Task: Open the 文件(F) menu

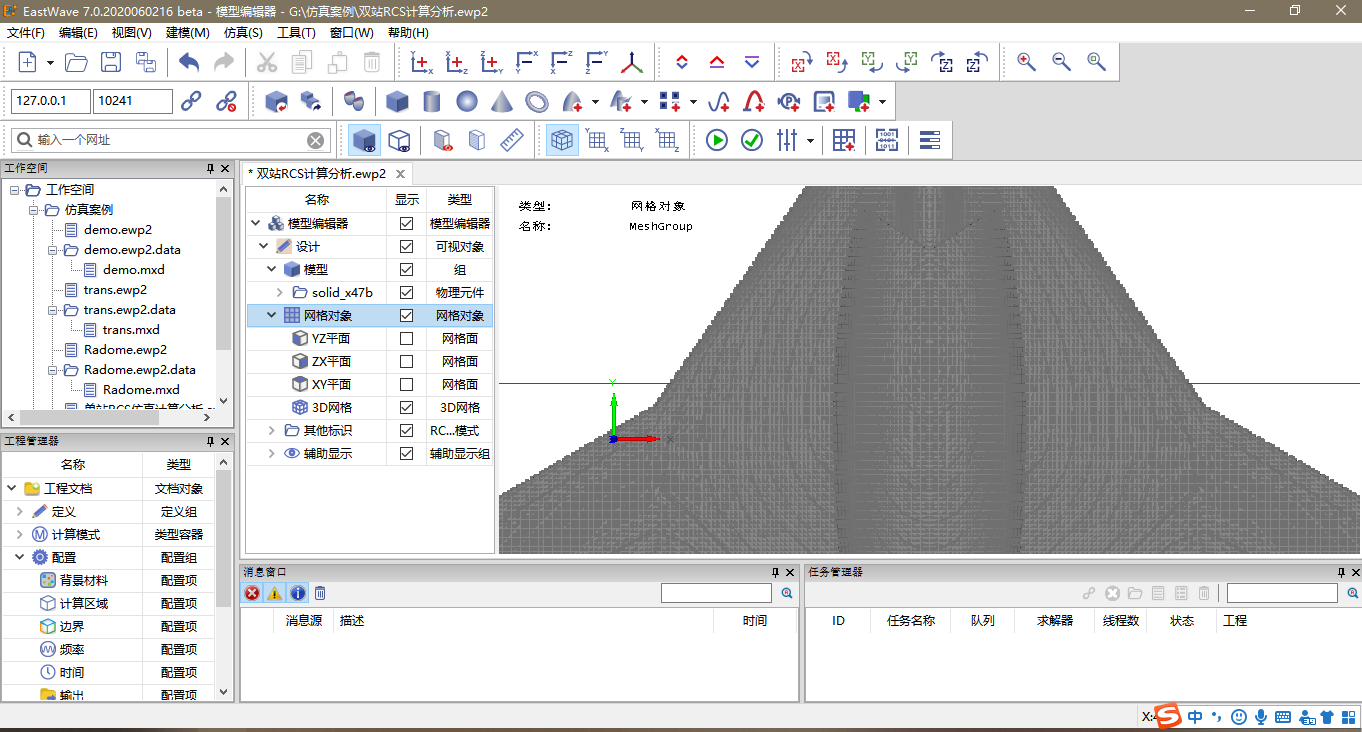Action: click(26, 32)
